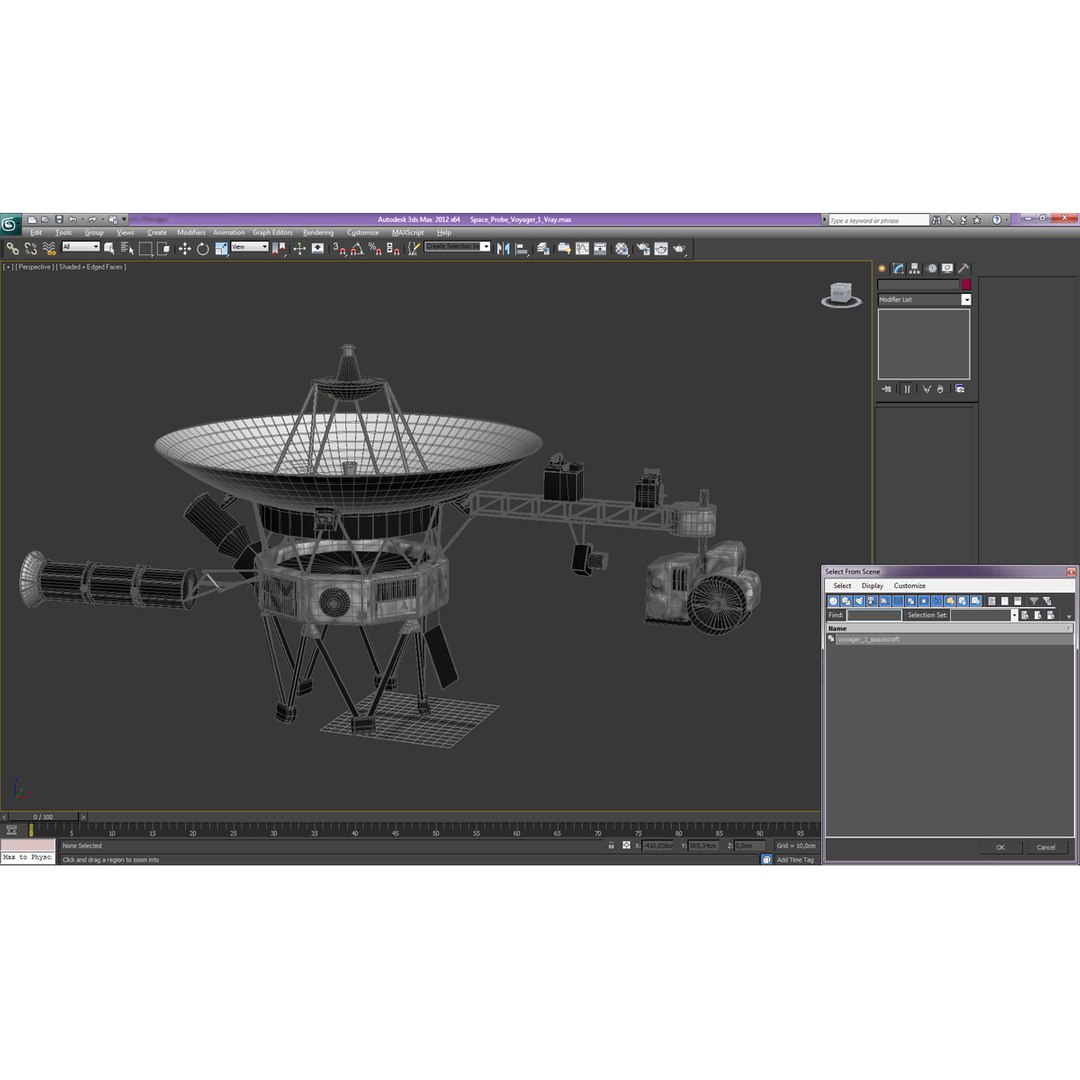Click the 3ds Max application button
The width and height of the screenshot is (1080, 1080).
pyautogui.click(x=10, y=224)
